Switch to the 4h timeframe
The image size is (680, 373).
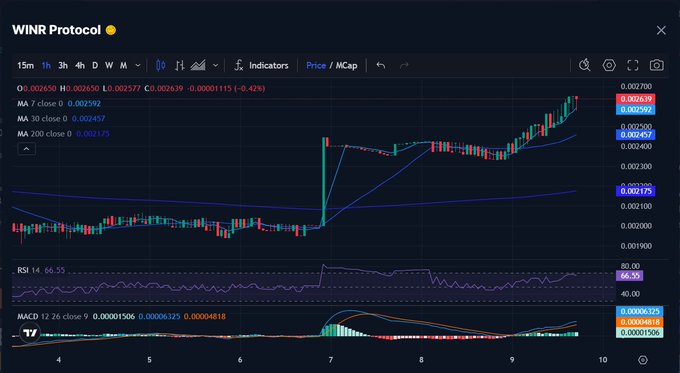click(x=80, y=65)
